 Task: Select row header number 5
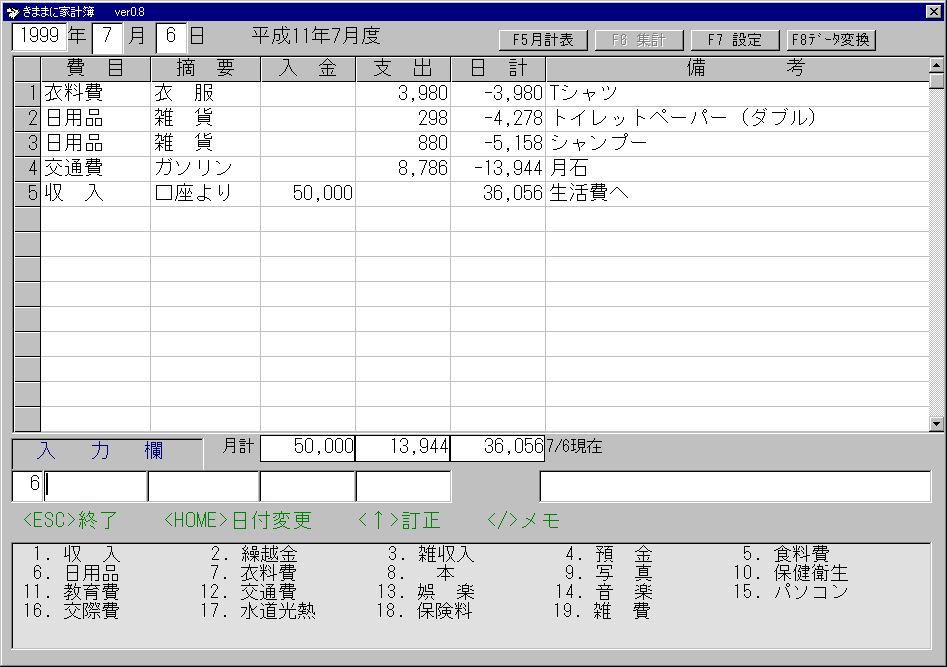coord(27,193)
